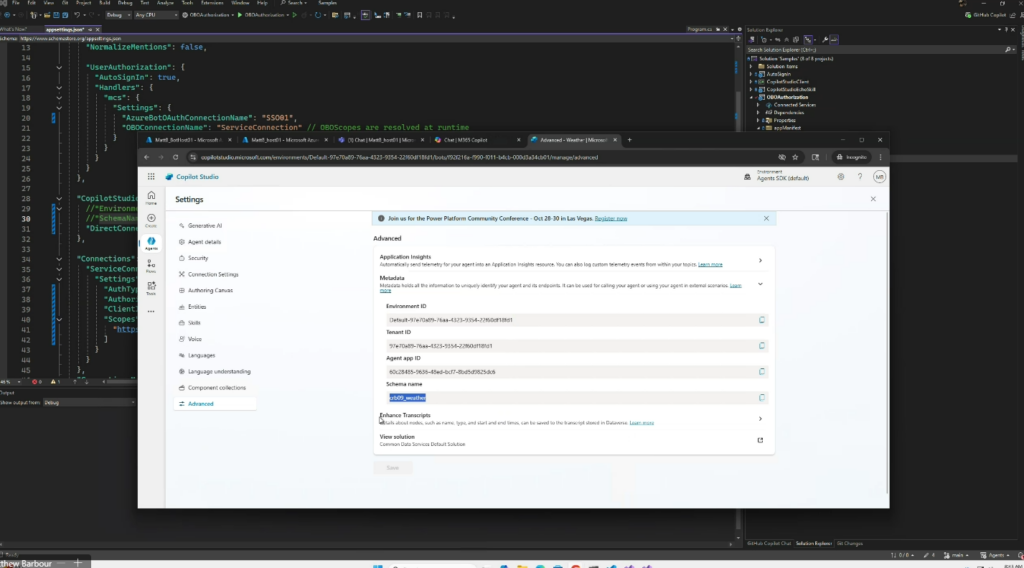The image size is (1024, 568).
Task: Click browser back arrow
Action: 147,157
